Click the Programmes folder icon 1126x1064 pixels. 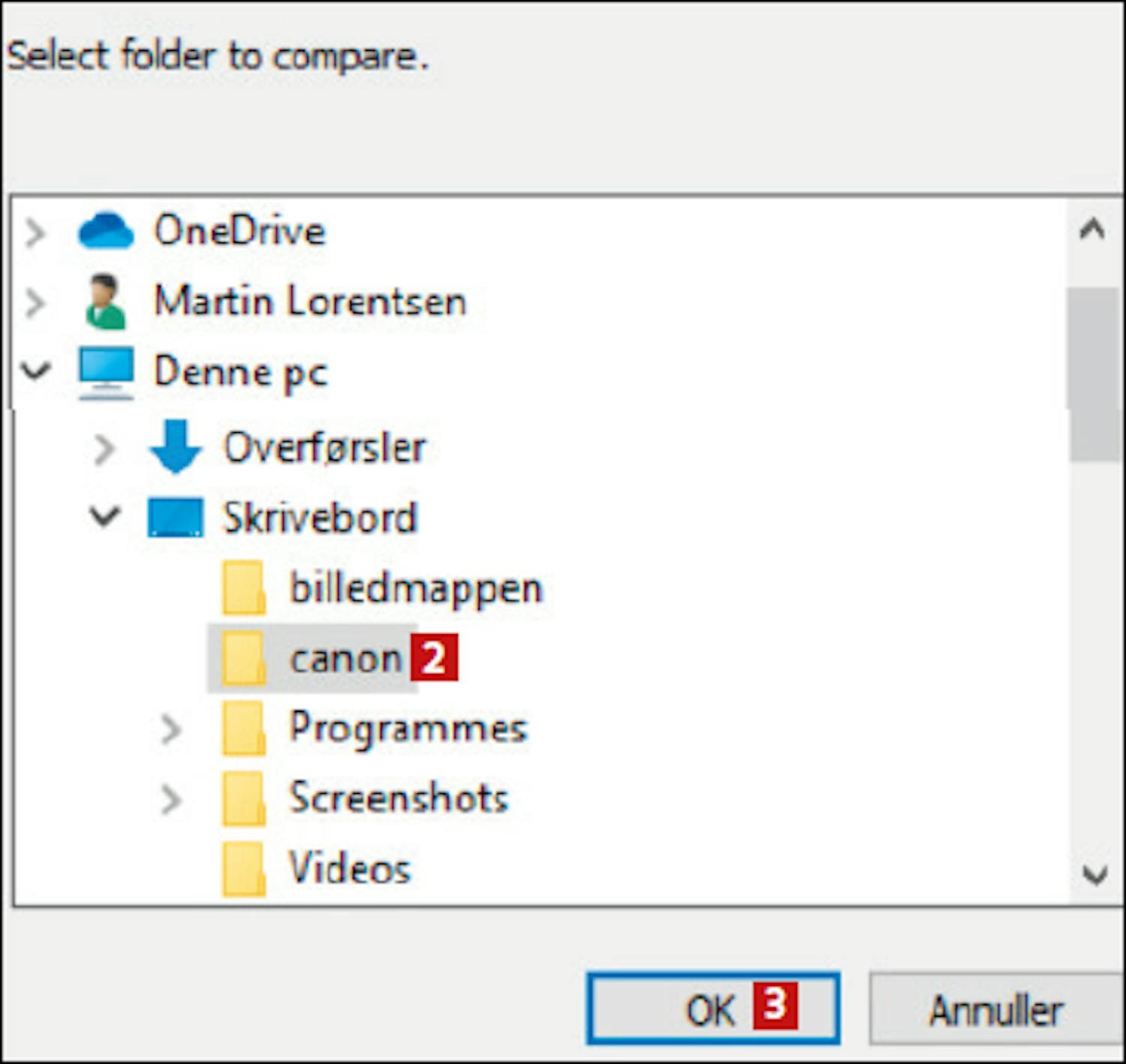tap(243, 729)
